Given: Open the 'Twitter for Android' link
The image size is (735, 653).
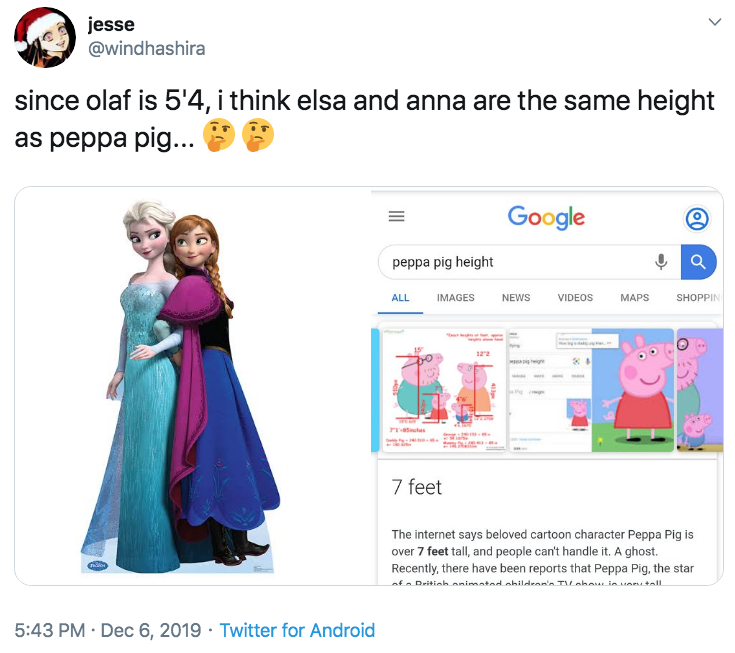Looking at the screenshot, I should click(x=297, y=630).
